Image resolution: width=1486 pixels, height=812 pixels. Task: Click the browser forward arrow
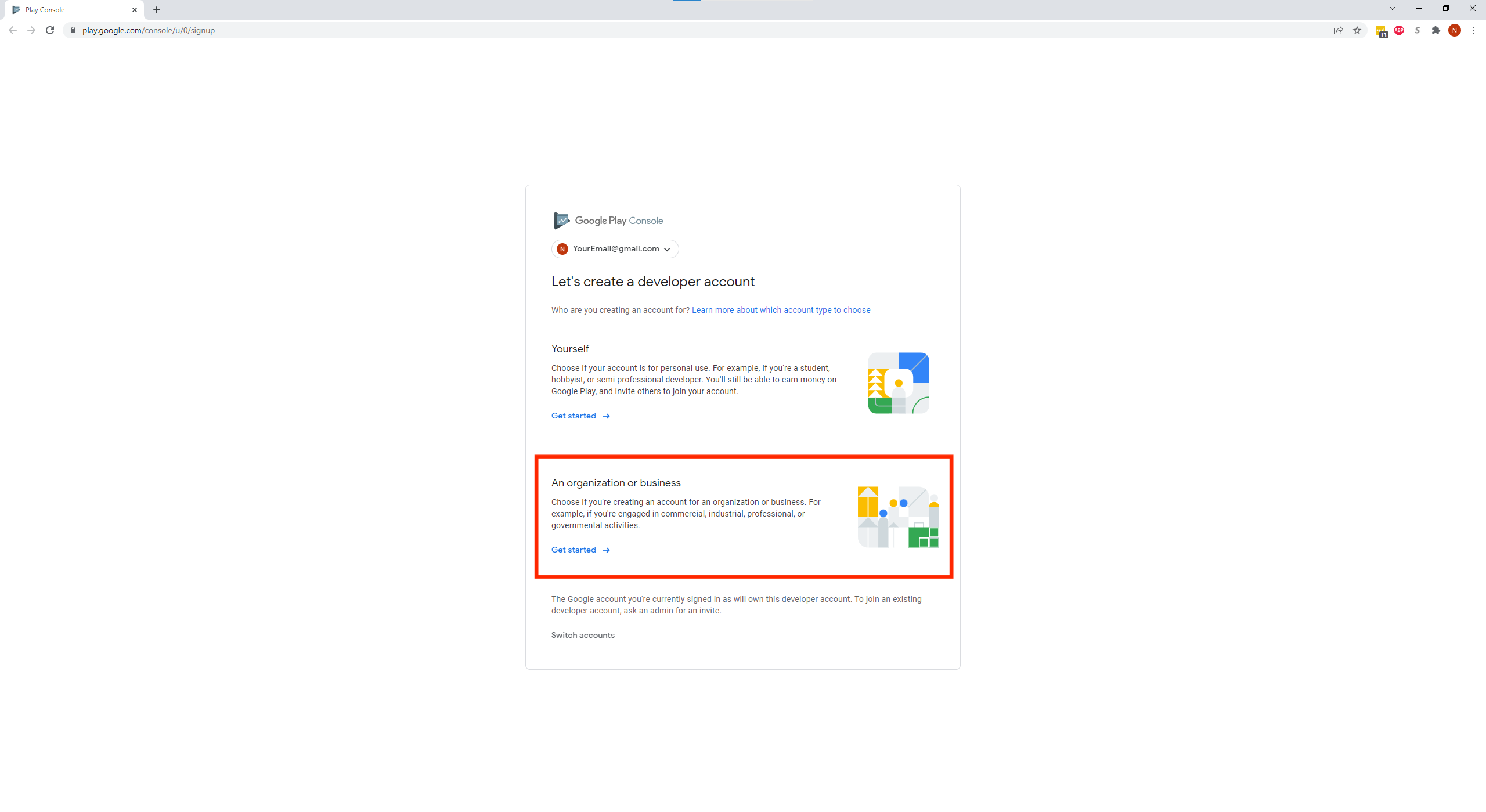click(31, 30)
